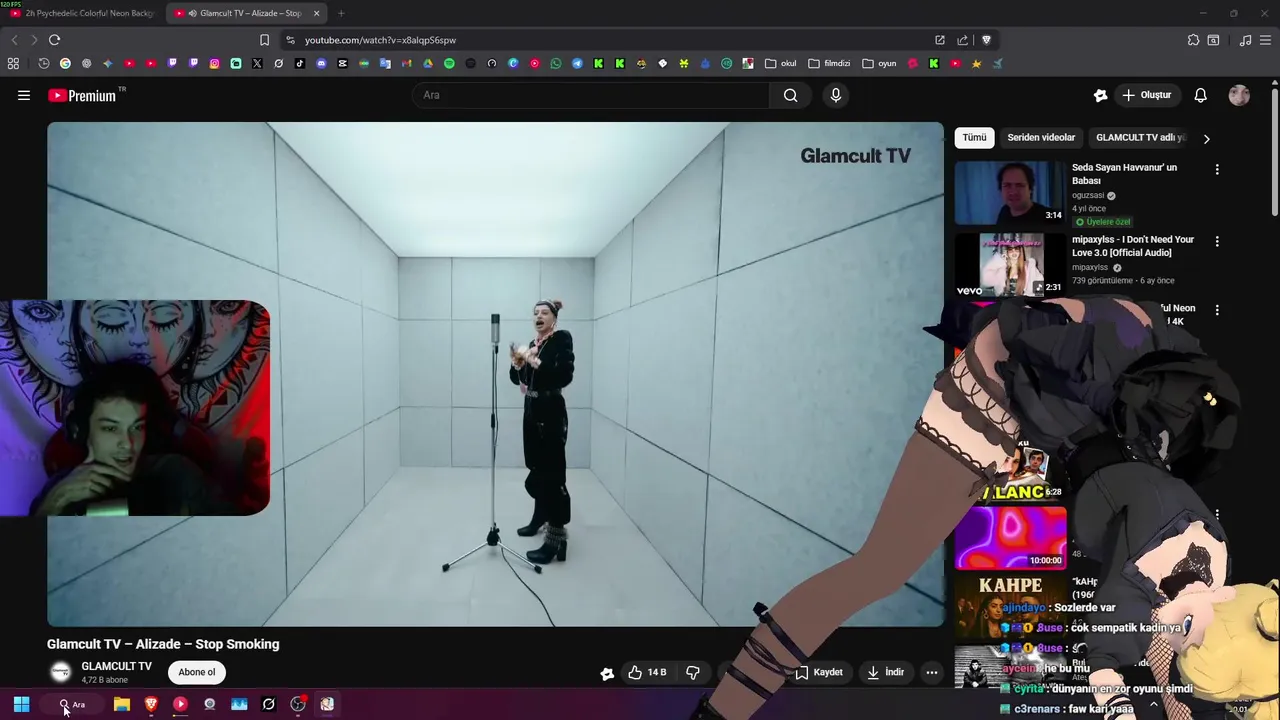The image size is (1280, 720).
Task: Open the apps grid icon in the bookmarks bar
Action: tap(13, 63)
